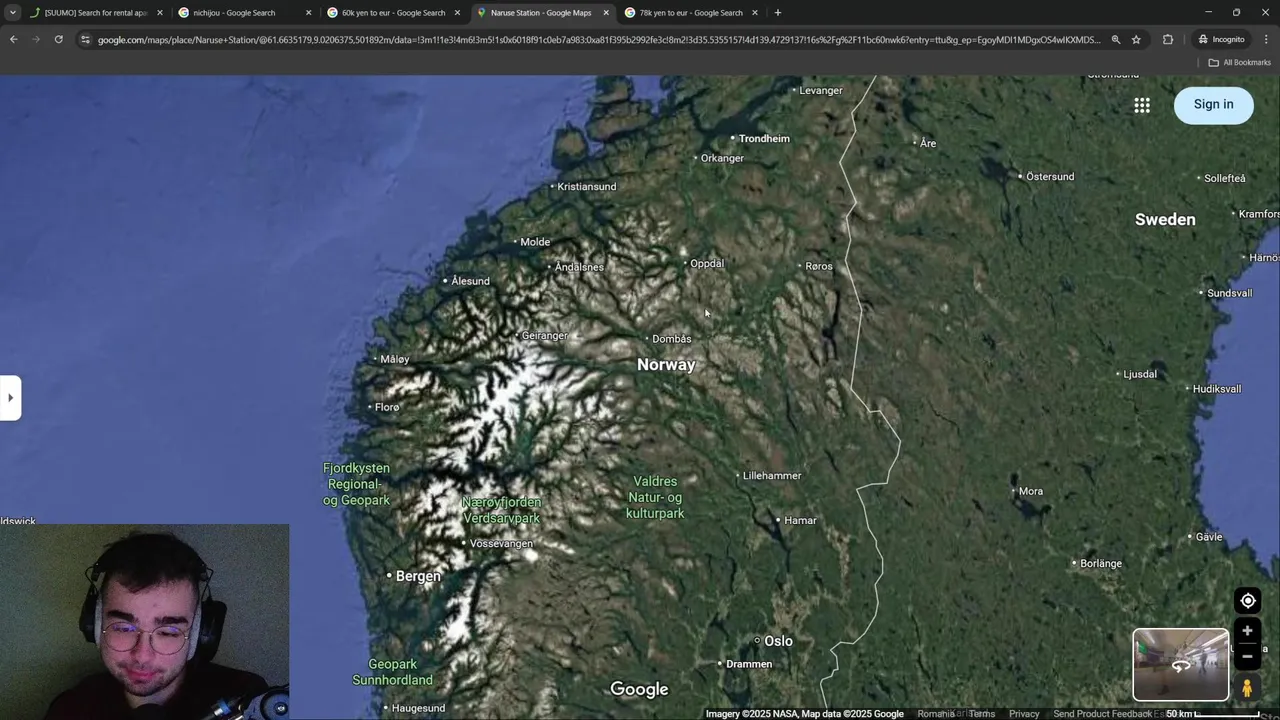Bookmark this page with star
1280x720 pixels.
tap(1136, 40)
